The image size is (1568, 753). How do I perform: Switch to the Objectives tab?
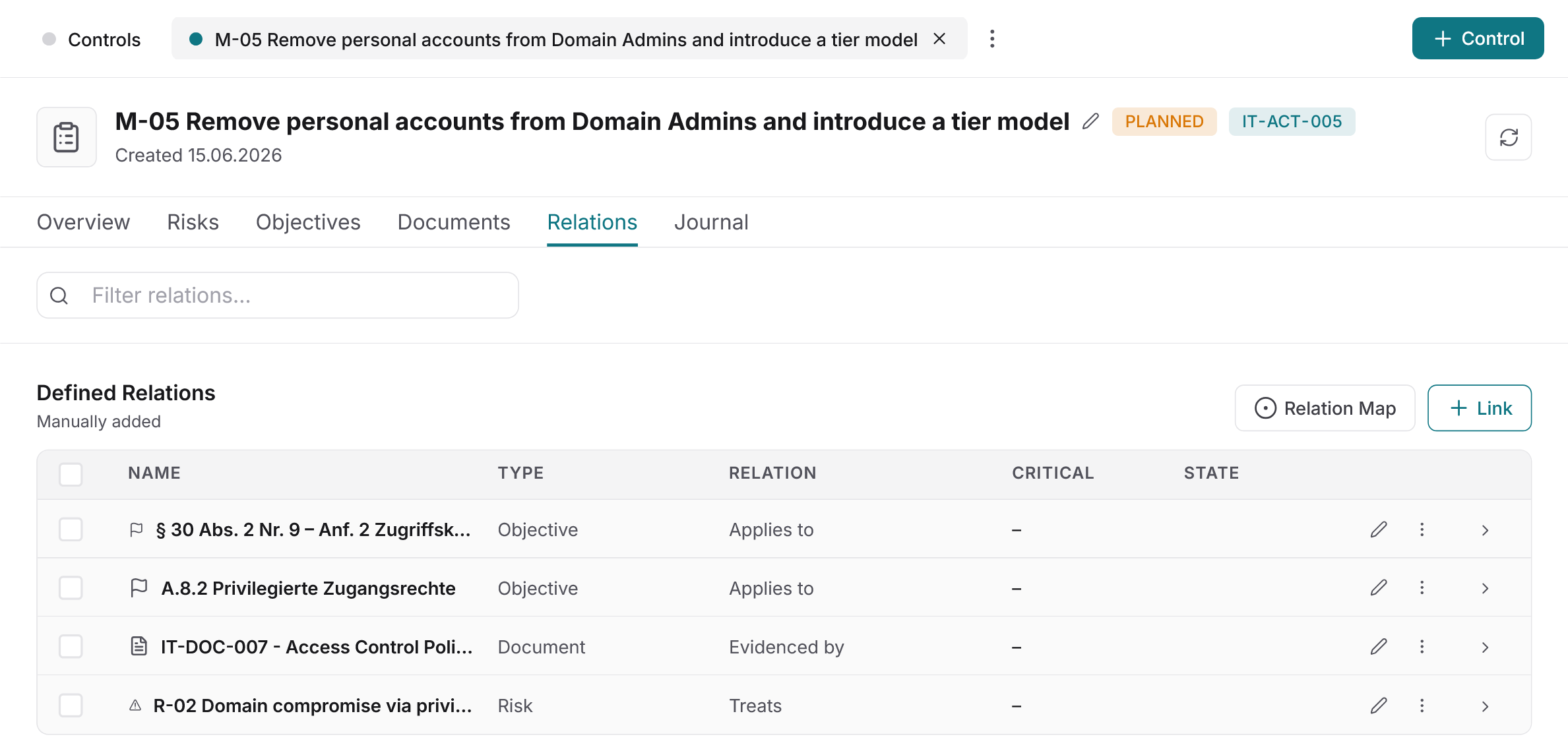pyautogui.click(x=308, y=222)
